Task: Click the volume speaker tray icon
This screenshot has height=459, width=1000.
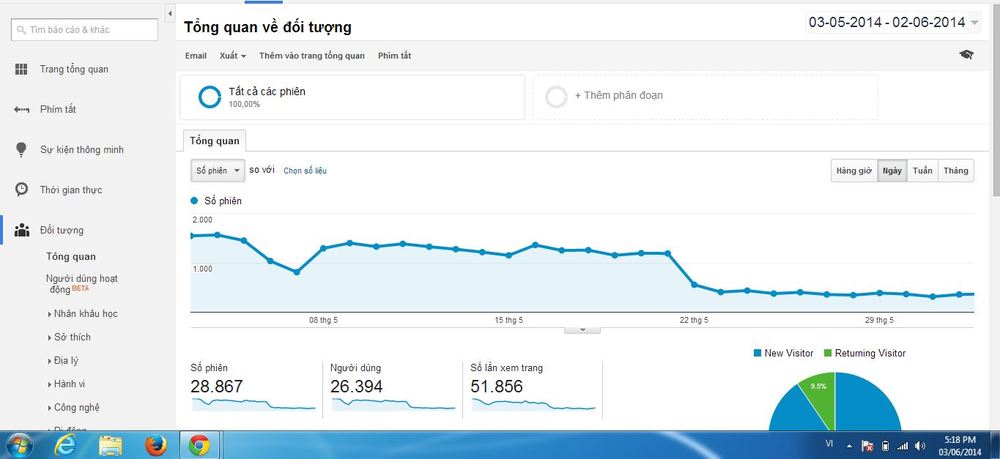Action: click(x=920, y=446)
